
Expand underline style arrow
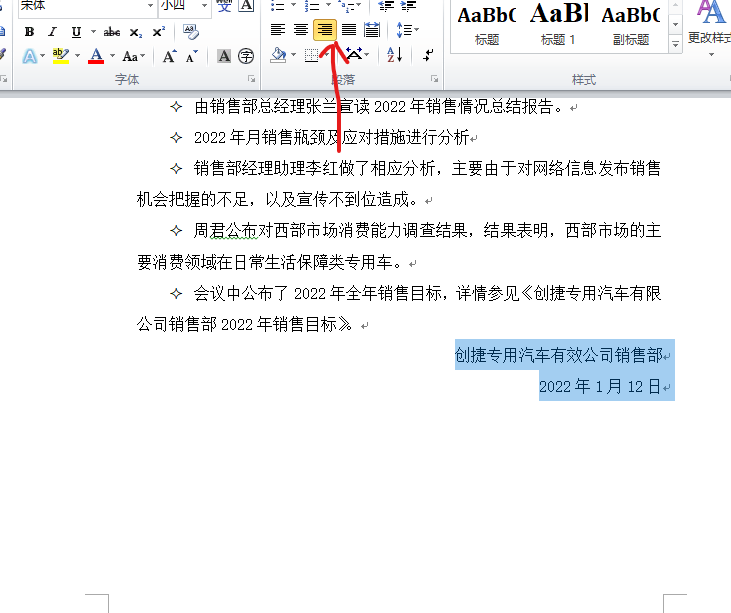pyautogui.click(x=93, y=32)
